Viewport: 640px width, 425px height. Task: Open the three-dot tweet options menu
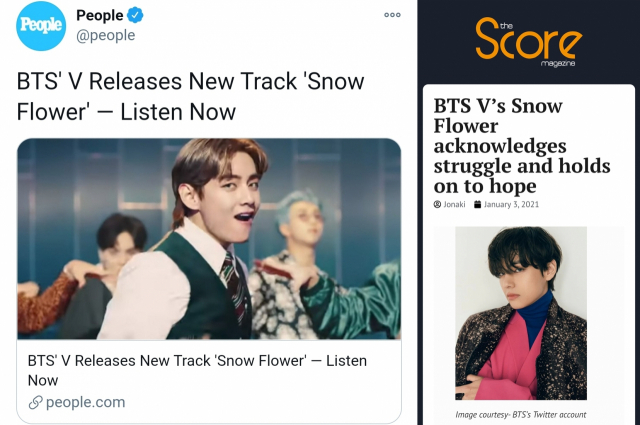392,15
